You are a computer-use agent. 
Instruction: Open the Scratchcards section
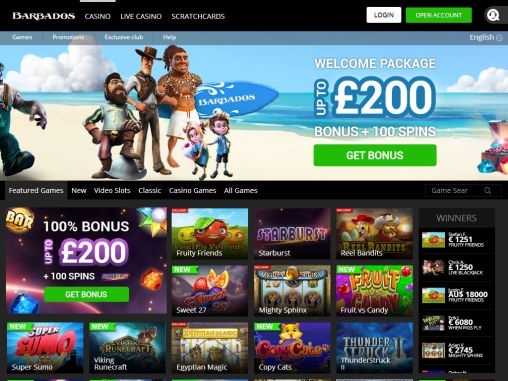198,16
